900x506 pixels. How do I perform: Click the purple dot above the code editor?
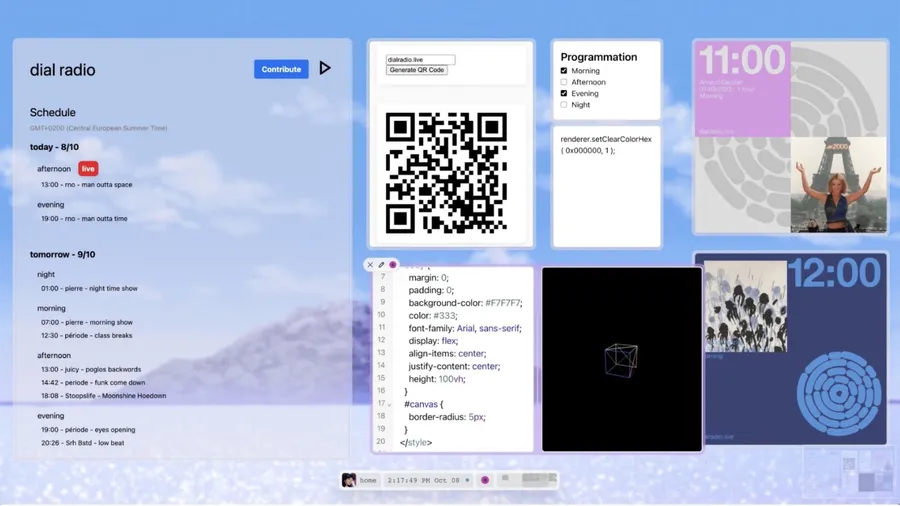coord(393,264)
